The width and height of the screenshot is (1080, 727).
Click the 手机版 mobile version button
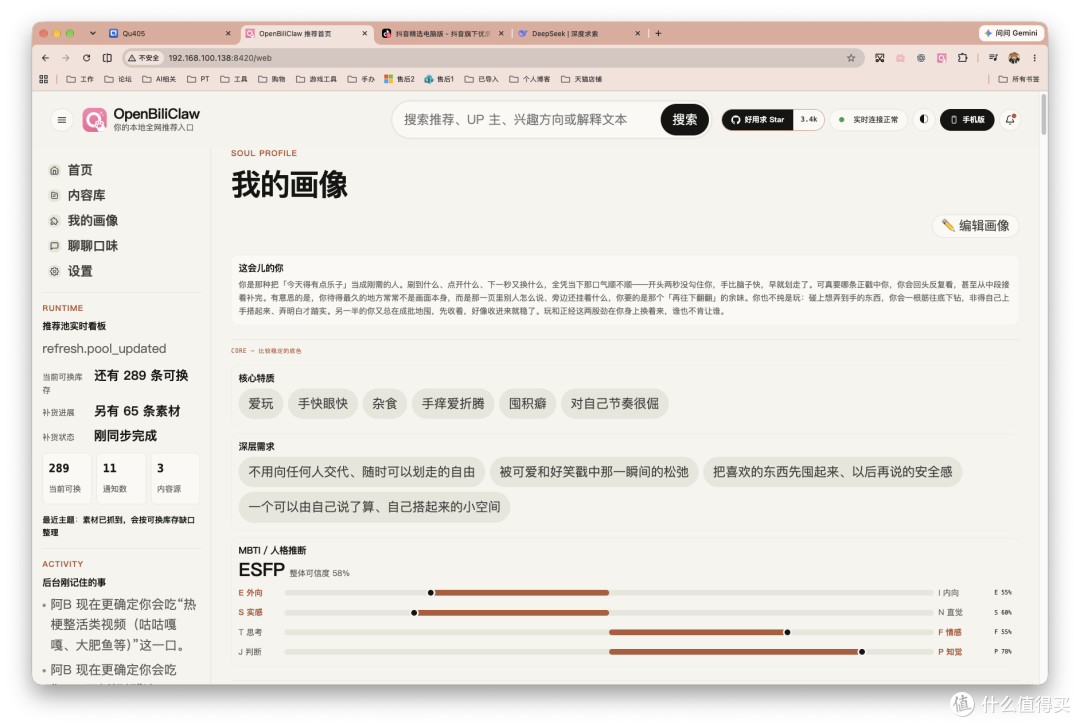[x=967, y=120]
